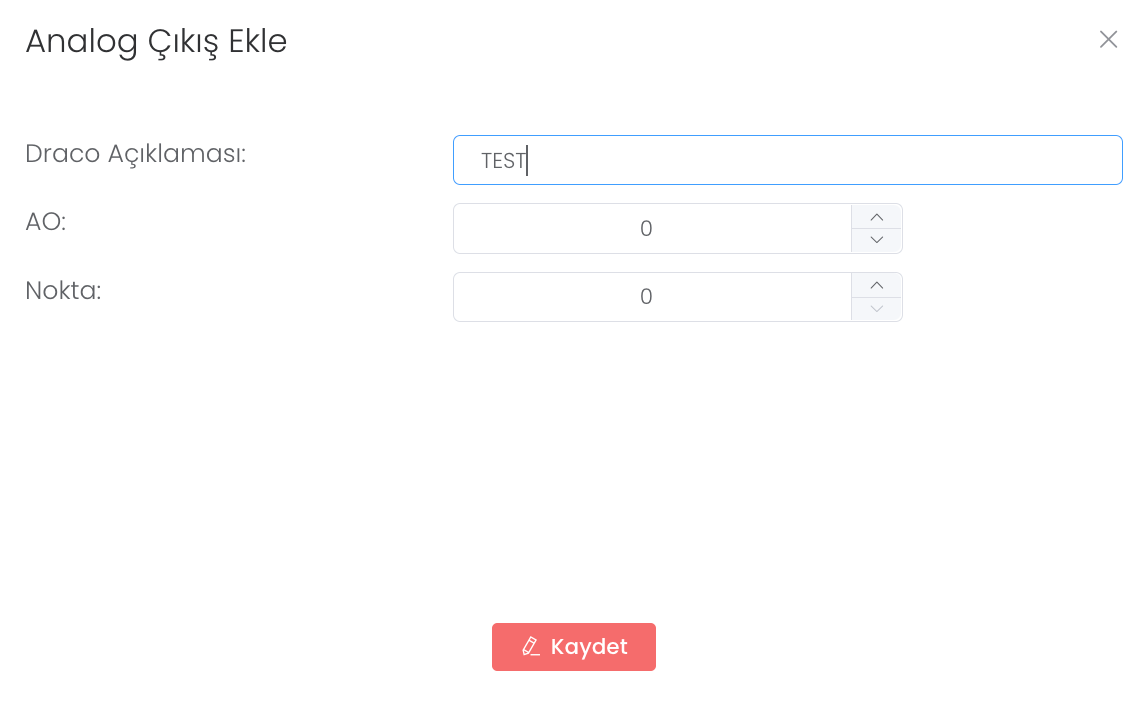Click the TEST text in description field

[503, 161]
